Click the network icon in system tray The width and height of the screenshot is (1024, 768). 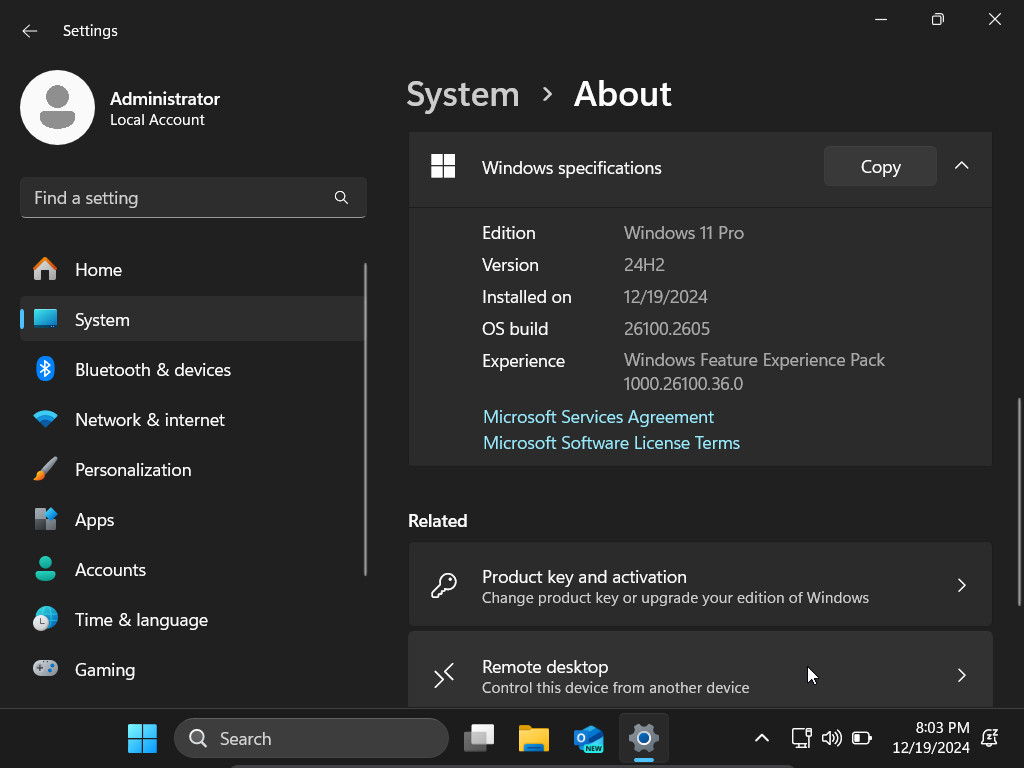(801, 738)
